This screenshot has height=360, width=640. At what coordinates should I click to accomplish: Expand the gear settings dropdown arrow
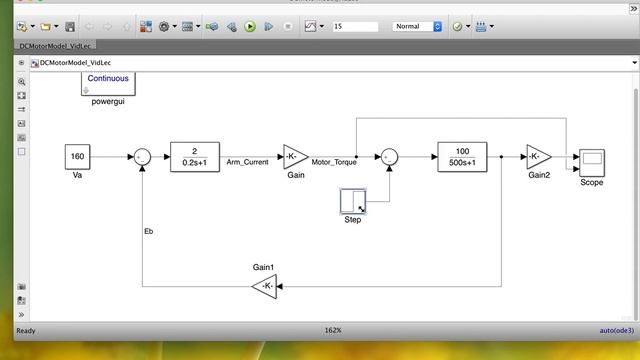(x=175, y=27)
